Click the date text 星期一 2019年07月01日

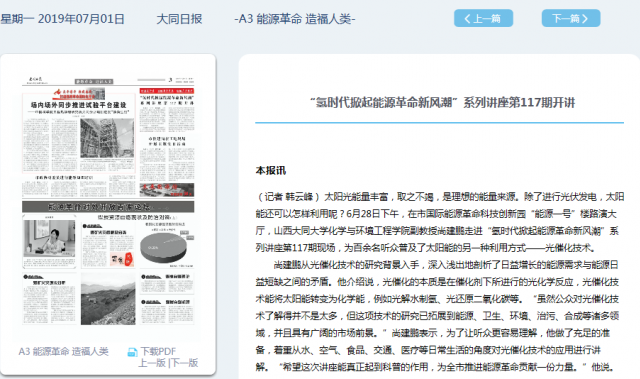pyautogui.click(x=62, y=19)
